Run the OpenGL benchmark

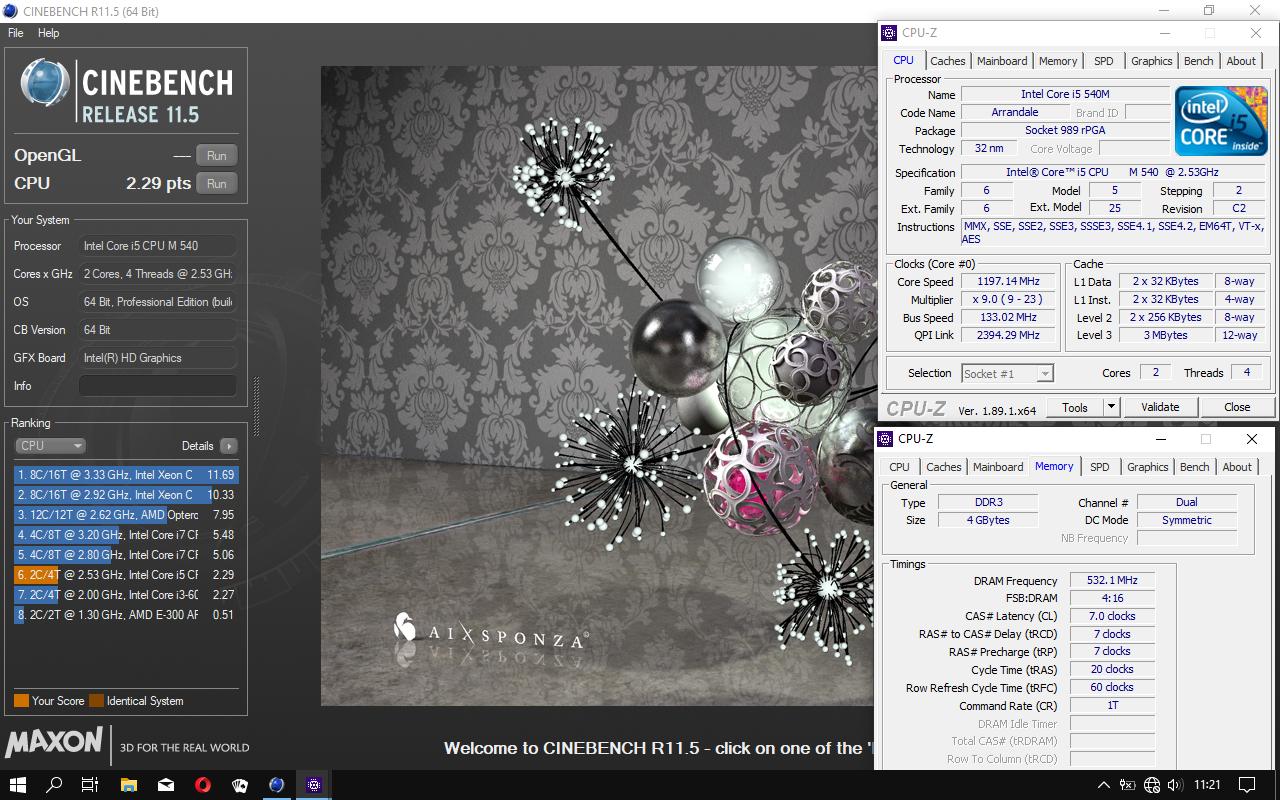217,155
